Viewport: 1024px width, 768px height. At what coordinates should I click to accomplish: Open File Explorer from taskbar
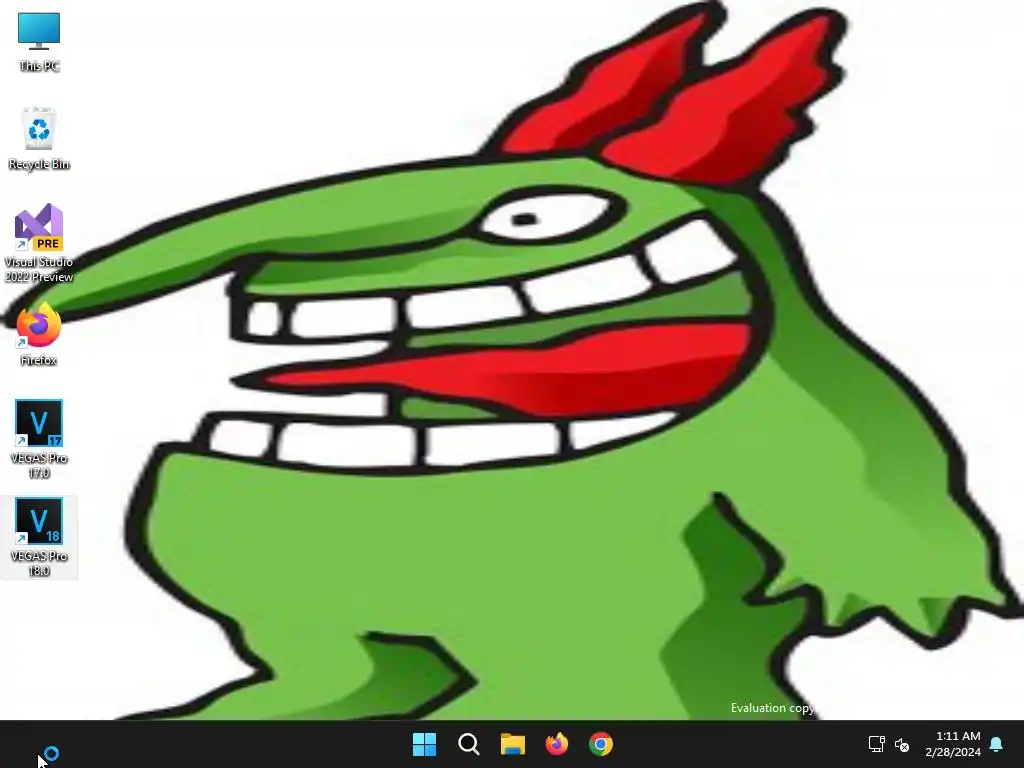click(x=513, y=744)
